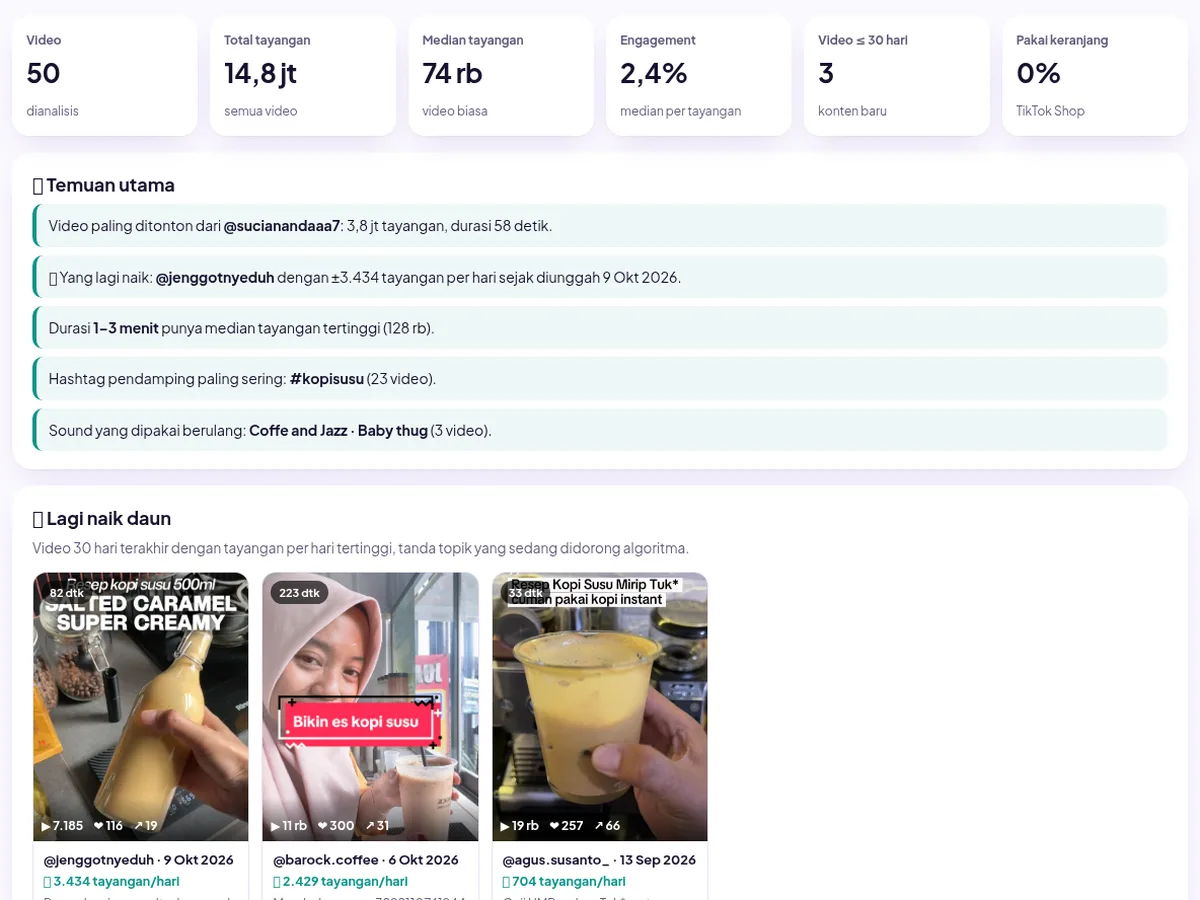This screenshot has width=1200, height=900.
Task: Click the '19 rb' view count
Action: pyautogui.click(x=525, y=826)
